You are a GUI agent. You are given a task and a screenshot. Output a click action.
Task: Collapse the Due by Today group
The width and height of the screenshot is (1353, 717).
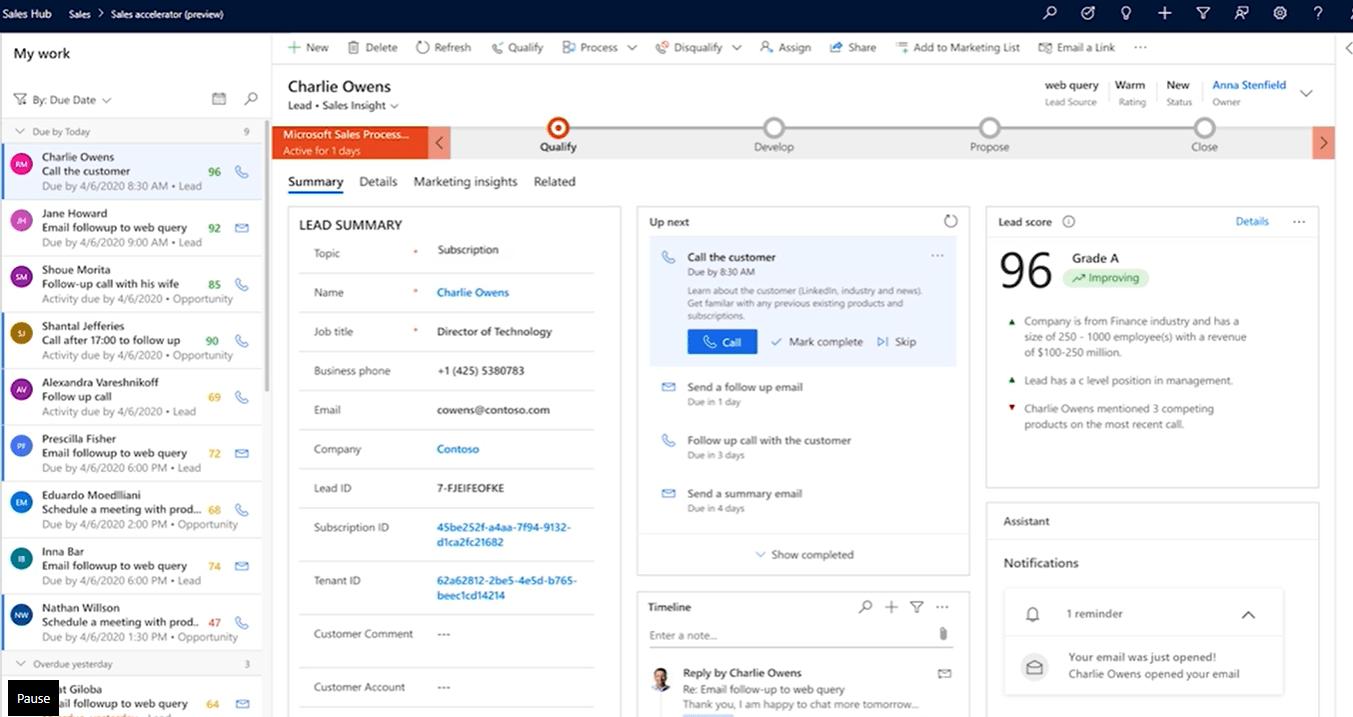[20, 132]
